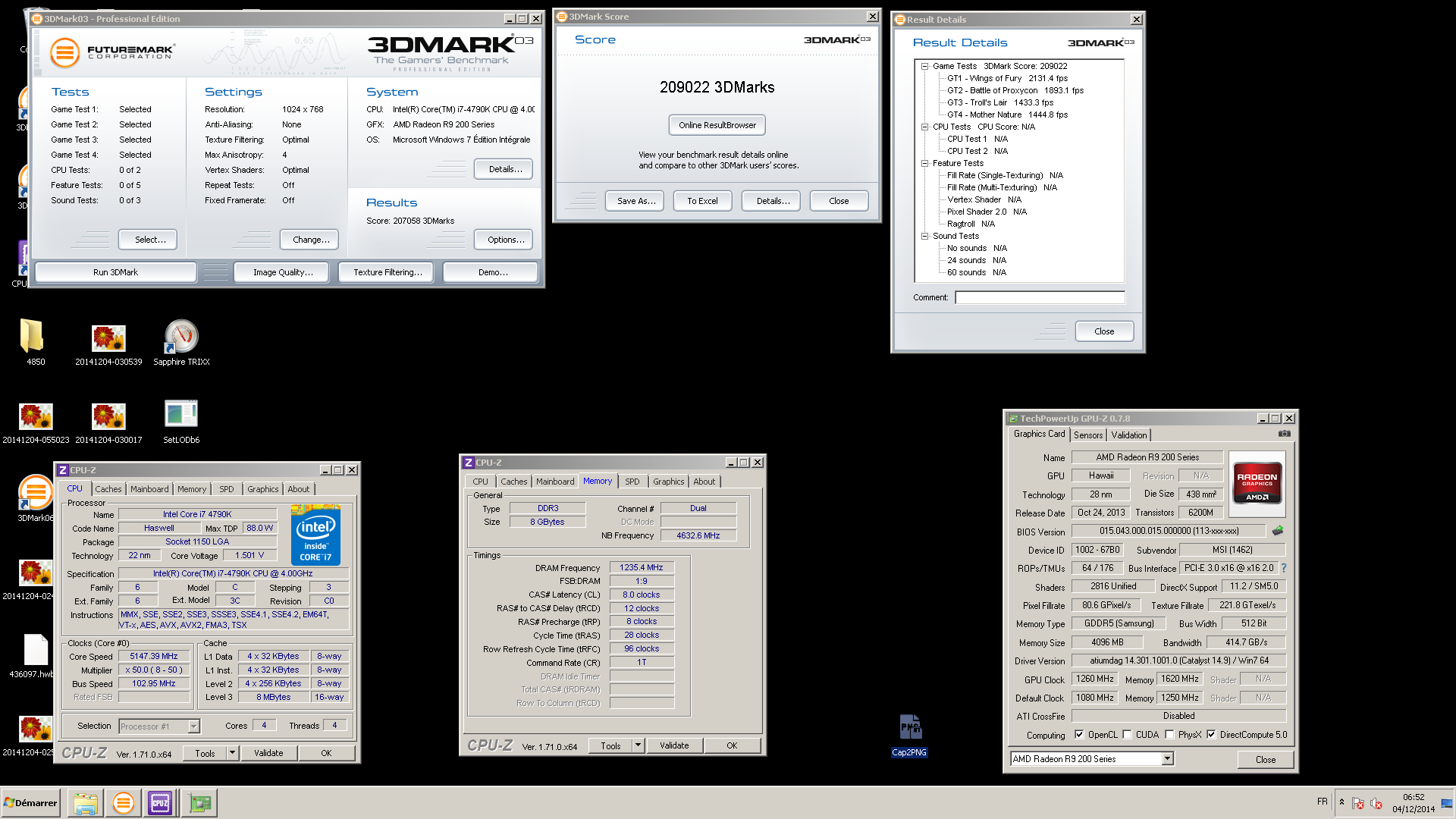Switch to the Validation tab in GPU-Z

[1129, 435]
